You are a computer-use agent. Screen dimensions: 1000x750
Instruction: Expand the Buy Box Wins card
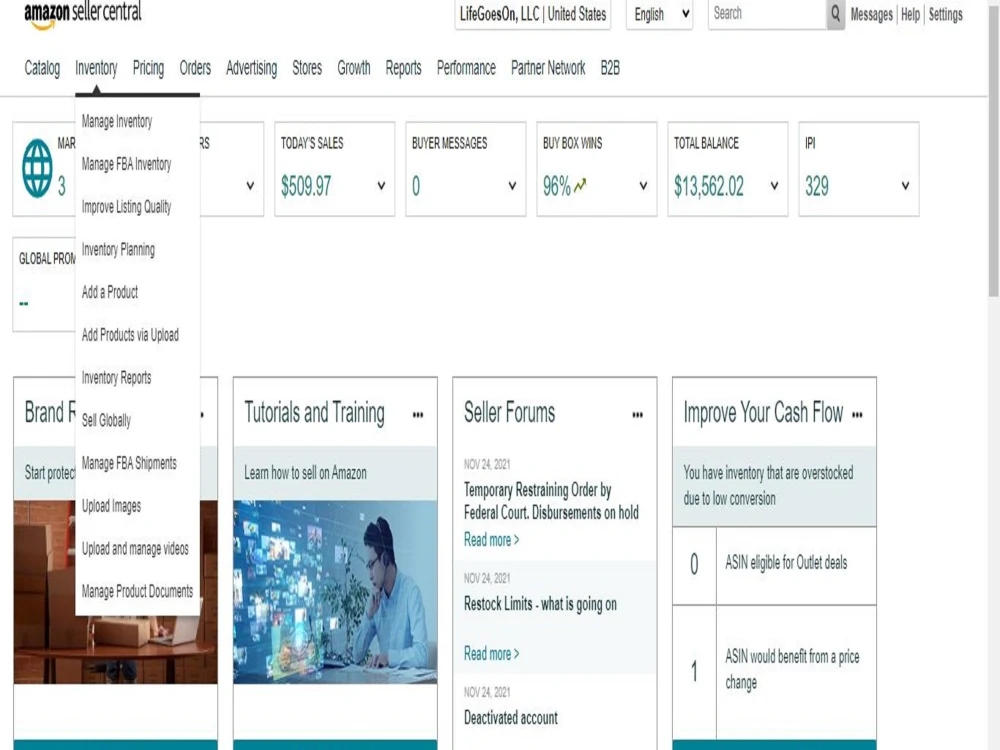[643, 186]
